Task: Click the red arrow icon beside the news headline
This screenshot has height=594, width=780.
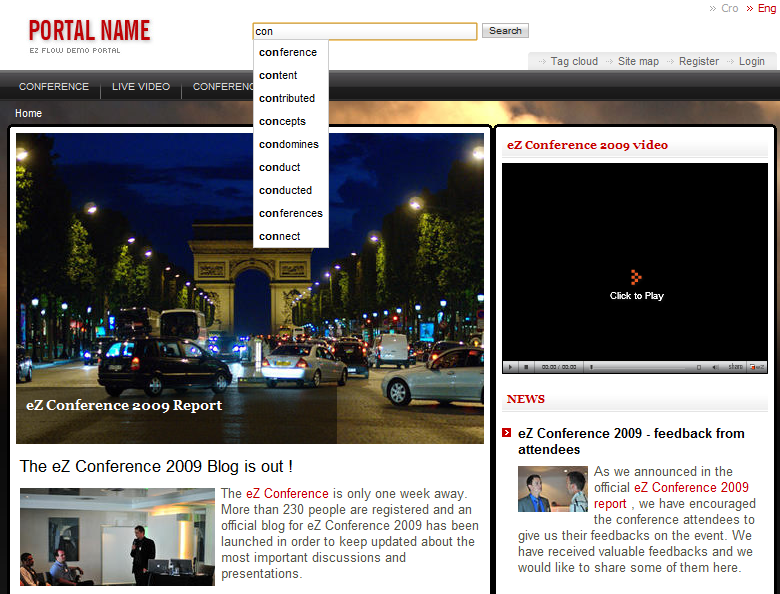Action: click(x=506, y=433)
